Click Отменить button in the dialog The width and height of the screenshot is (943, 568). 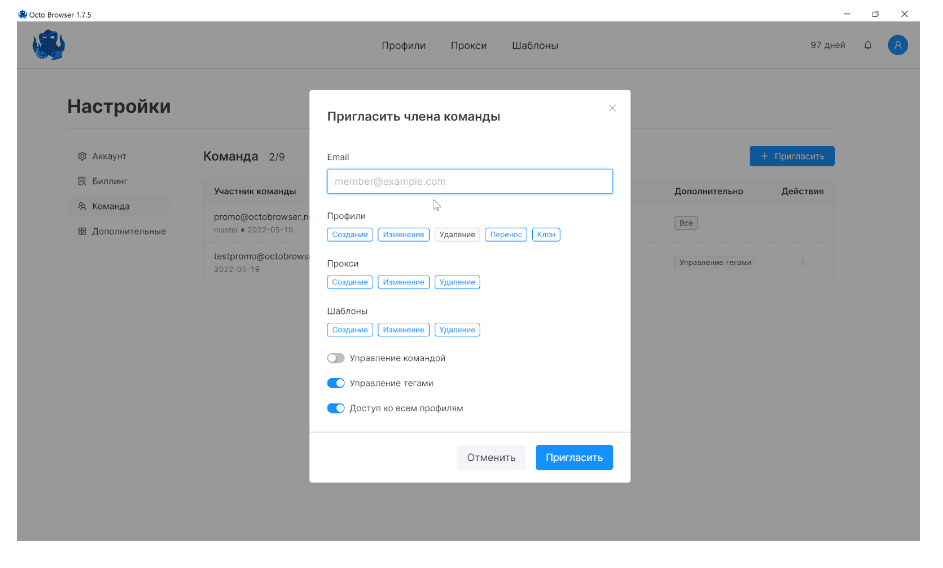pyautogui.click(x=491, y=458)
